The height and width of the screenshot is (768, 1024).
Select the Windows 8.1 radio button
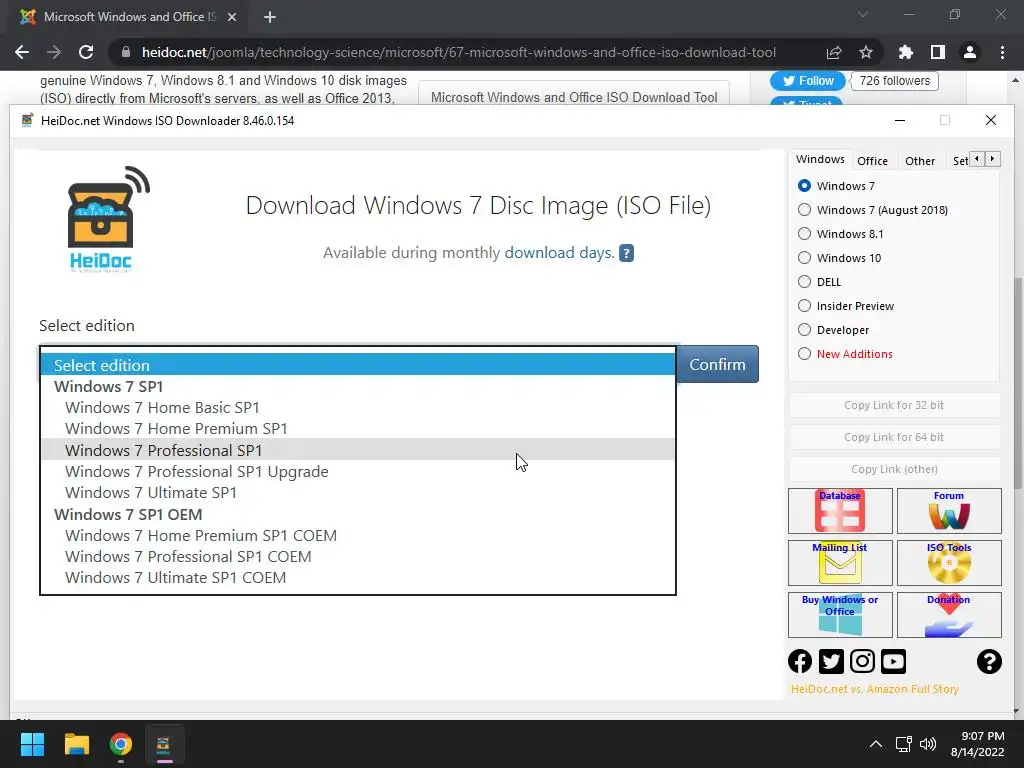(805, 234)
